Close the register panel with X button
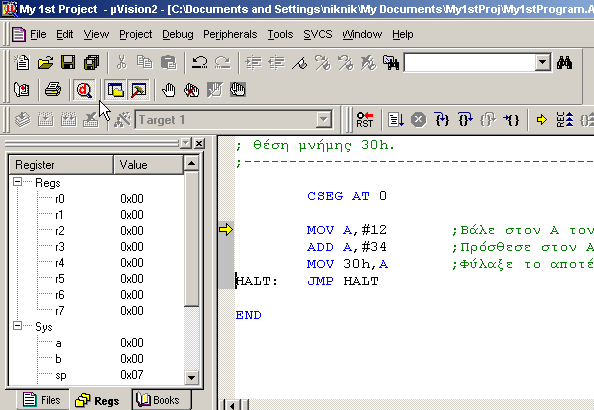Viewport: 594px width, 410px height. (x=199, y=143)
